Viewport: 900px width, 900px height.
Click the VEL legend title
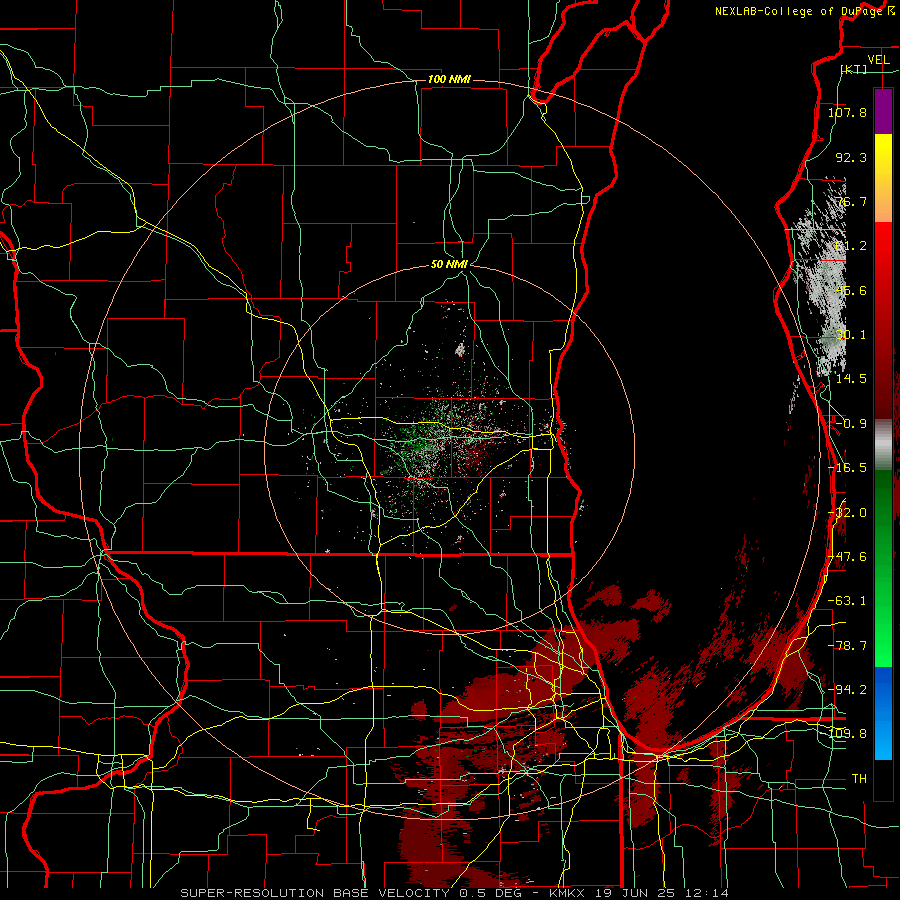point(878,60)
